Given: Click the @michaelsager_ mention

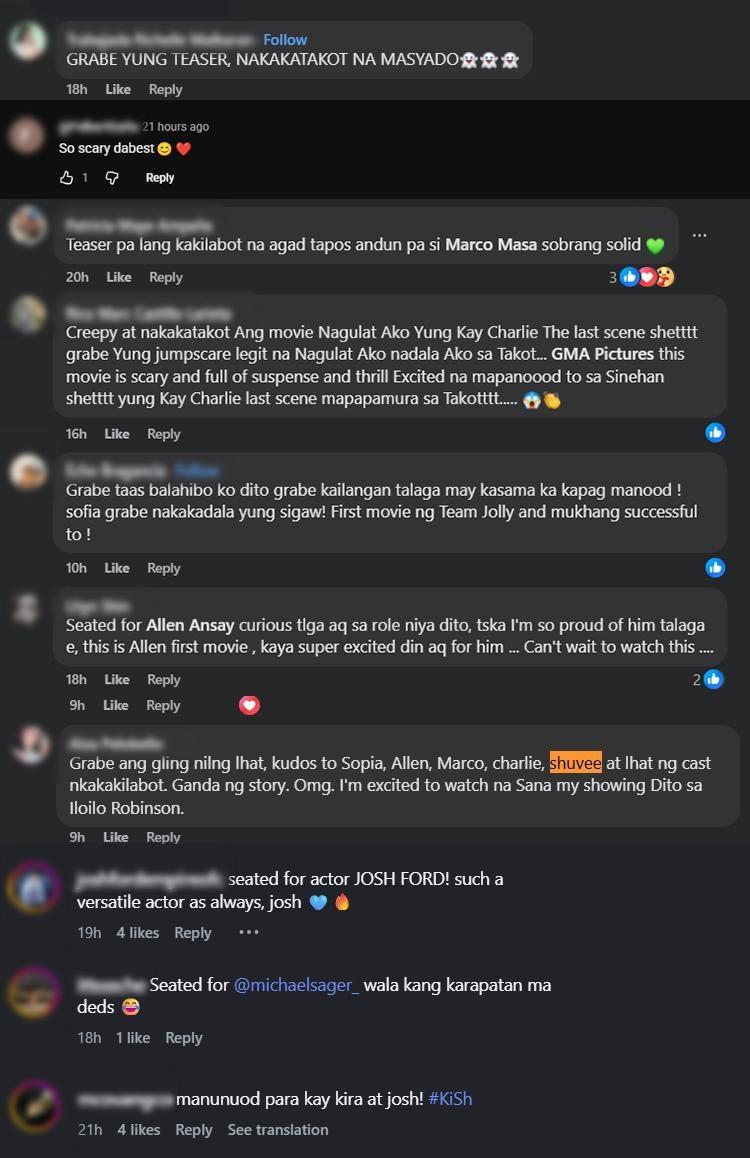Looking at the screenshot, I should tap(296, 985).
